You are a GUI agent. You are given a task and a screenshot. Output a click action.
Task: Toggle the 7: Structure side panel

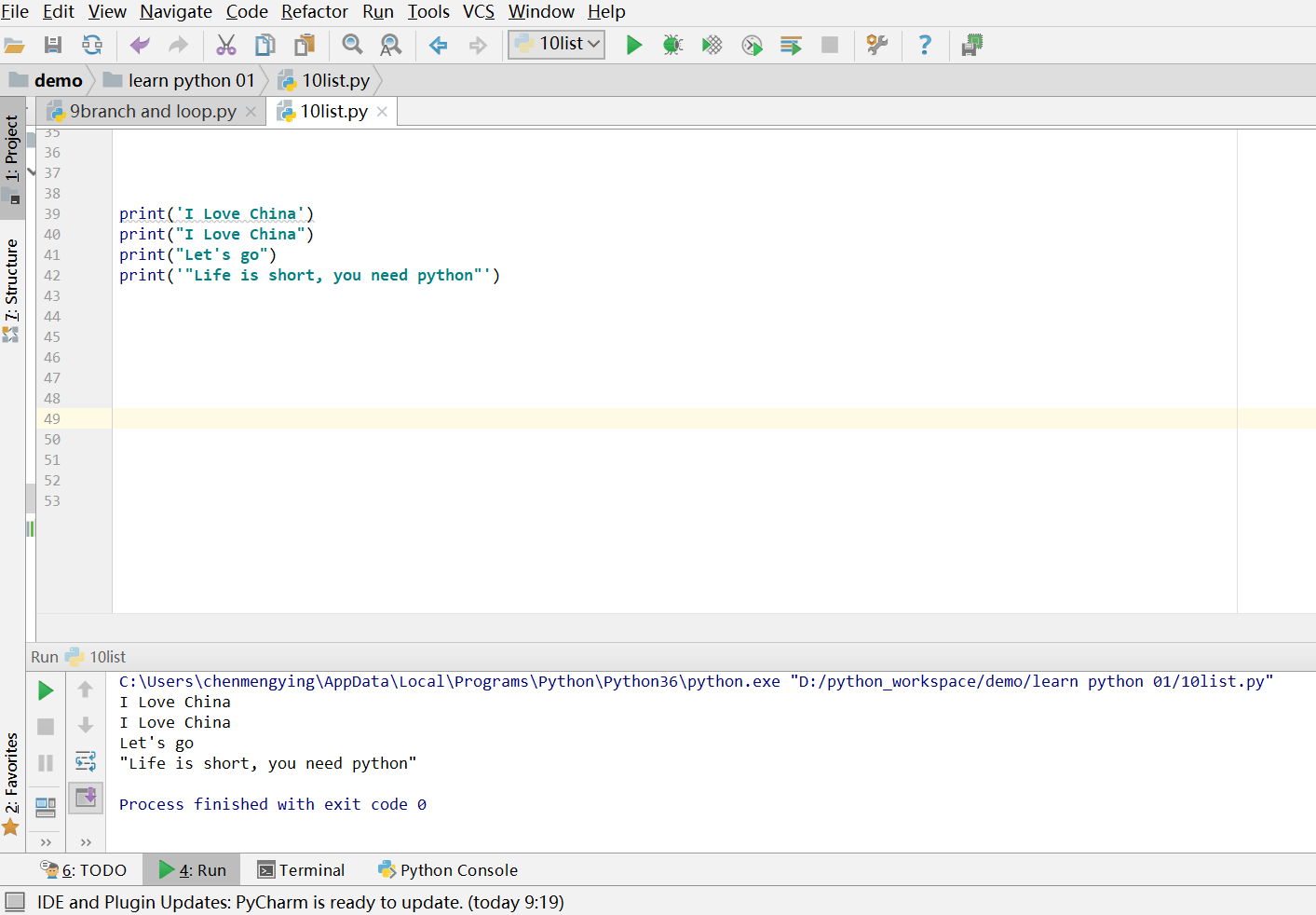(12, 290)
